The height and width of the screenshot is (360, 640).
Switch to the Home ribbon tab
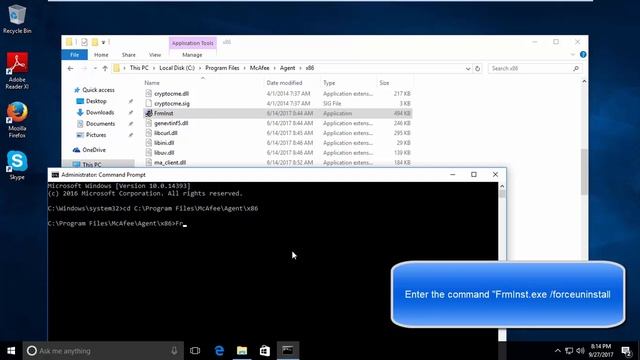pyautogui.click(x=101, y=55)
